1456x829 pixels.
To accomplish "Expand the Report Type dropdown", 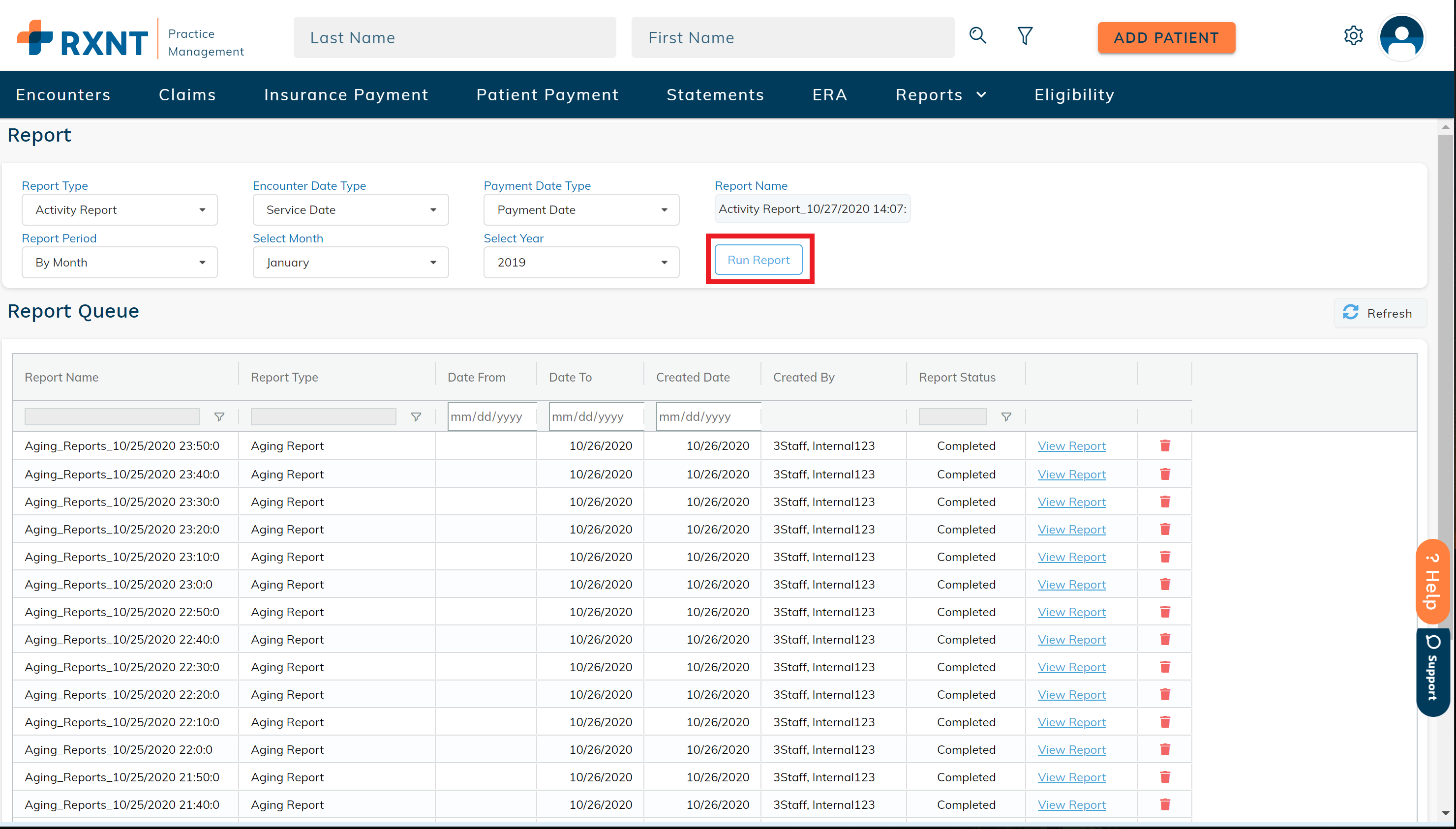I will pyautogui.click(x=120, y=209).
